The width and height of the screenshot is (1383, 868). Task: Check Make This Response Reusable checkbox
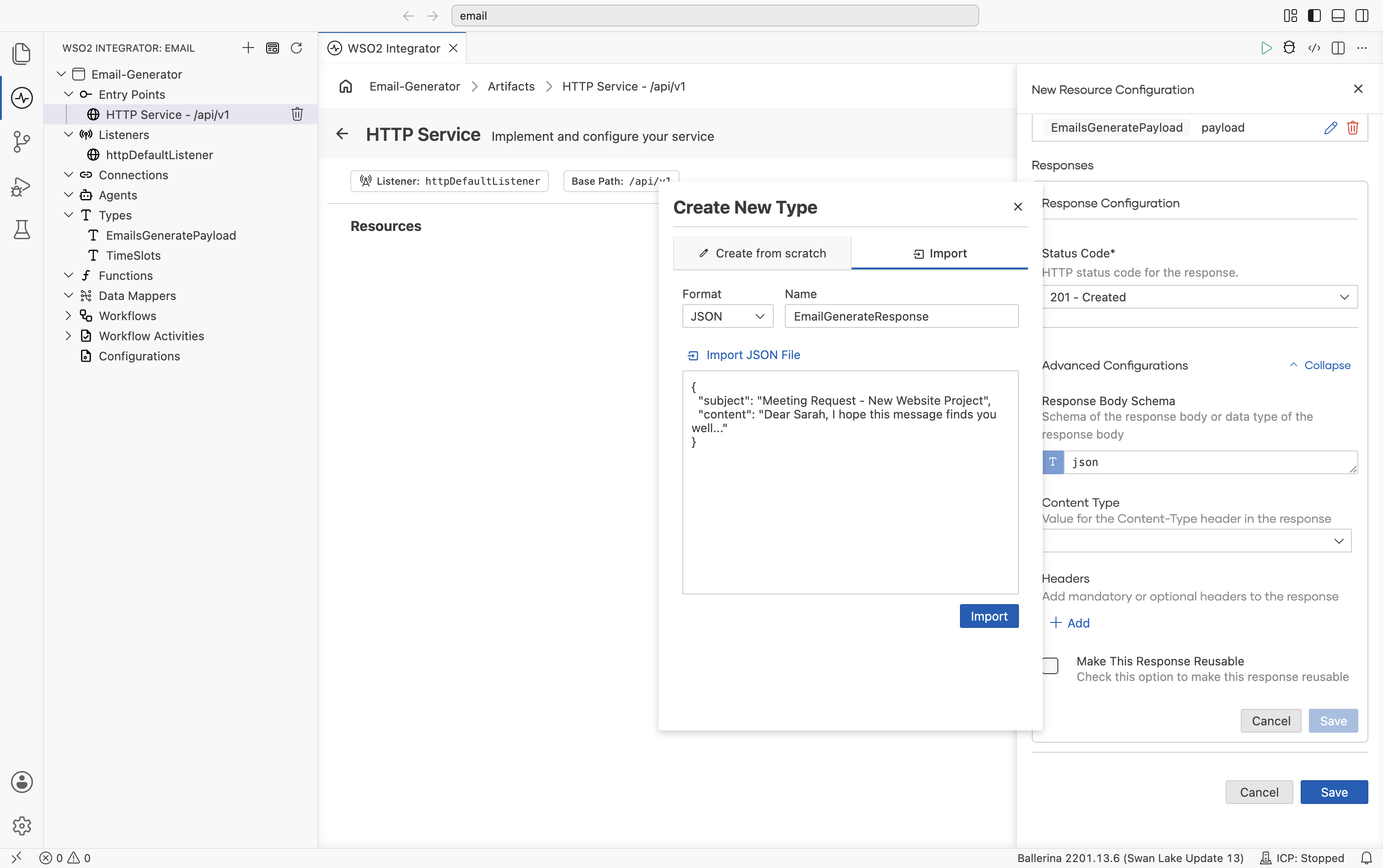click(1050, 665)
